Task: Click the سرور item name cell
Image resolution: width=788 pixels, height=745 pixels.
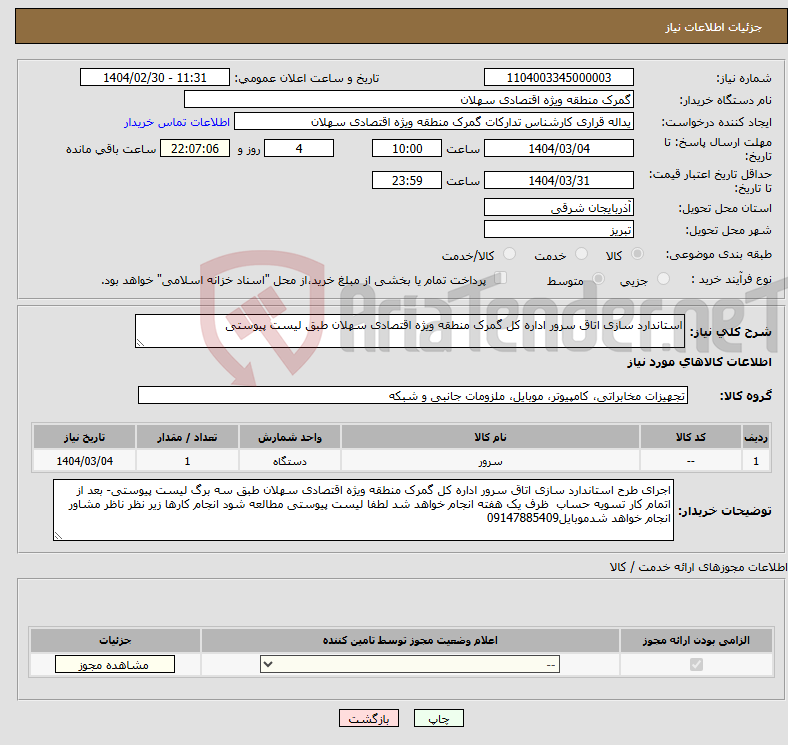Action: (490, 461)
